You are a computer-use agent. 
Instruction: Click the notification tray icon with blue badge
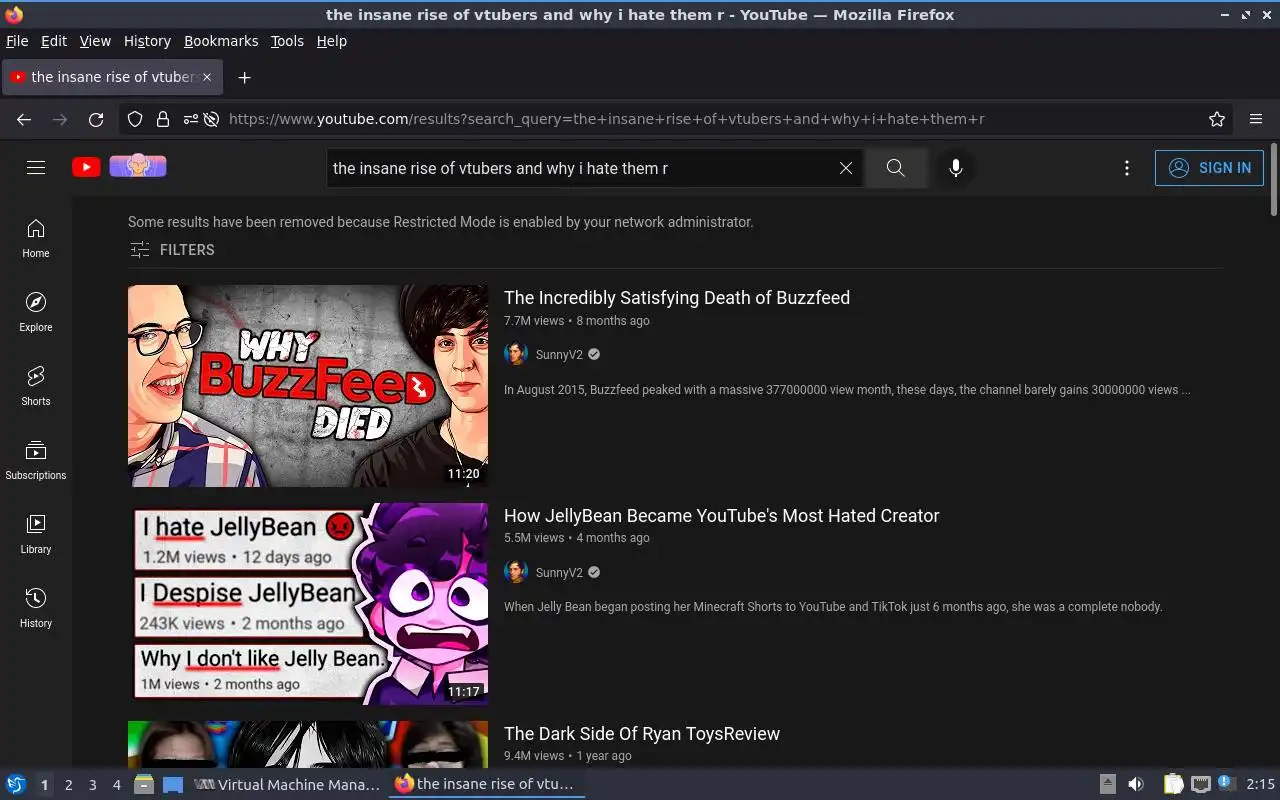1227,785
